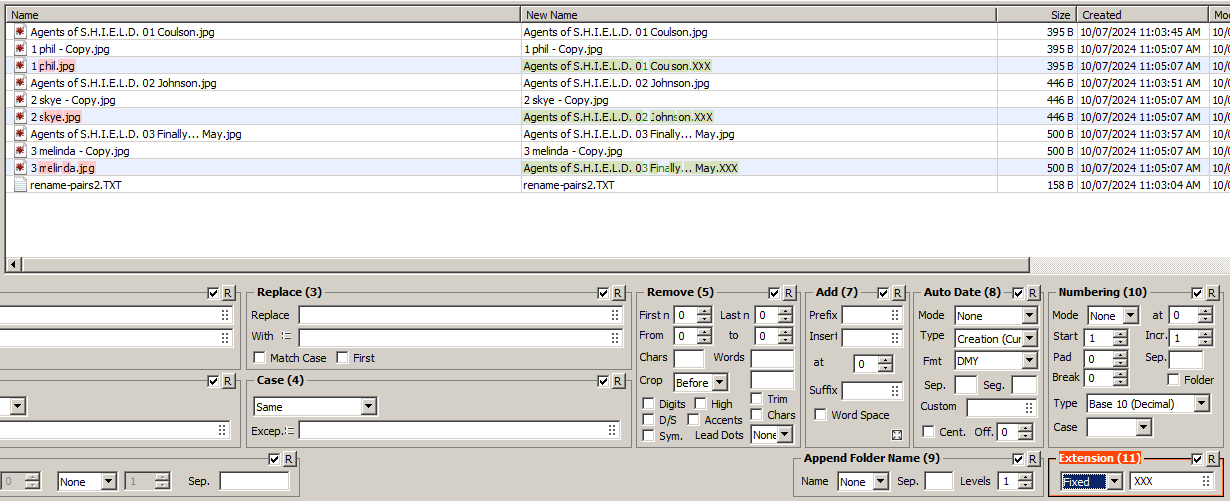Click the icon of 3 melinda - Copy.jpg
This screenshot has height=501, width=1230.
point(20,151)
